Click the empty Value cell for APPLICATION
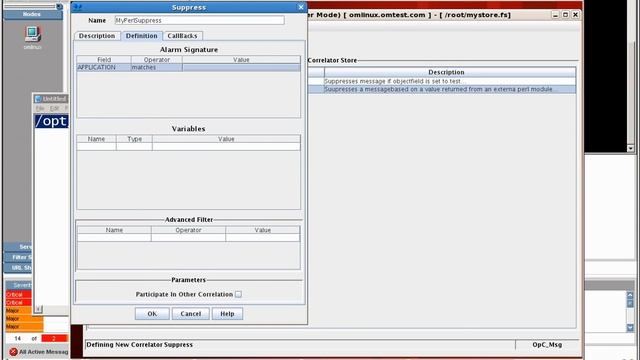 click(x=241, y=67)
